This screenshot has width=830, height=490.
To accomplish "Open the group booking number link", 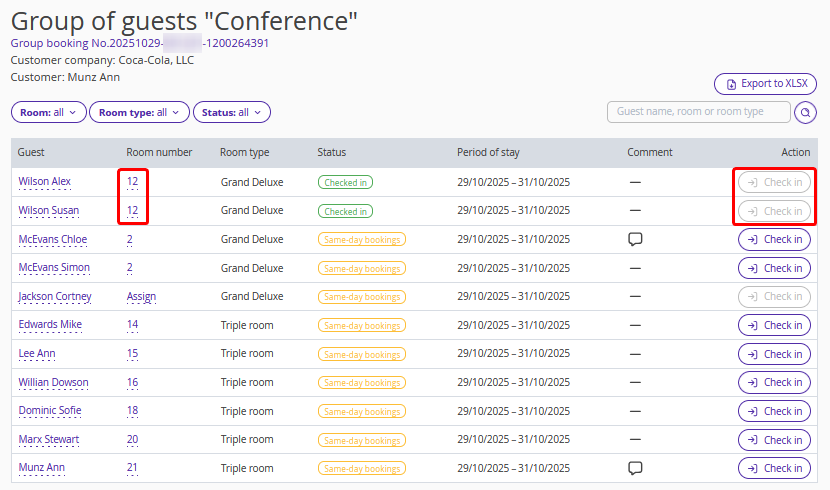I will click(139, 43).
